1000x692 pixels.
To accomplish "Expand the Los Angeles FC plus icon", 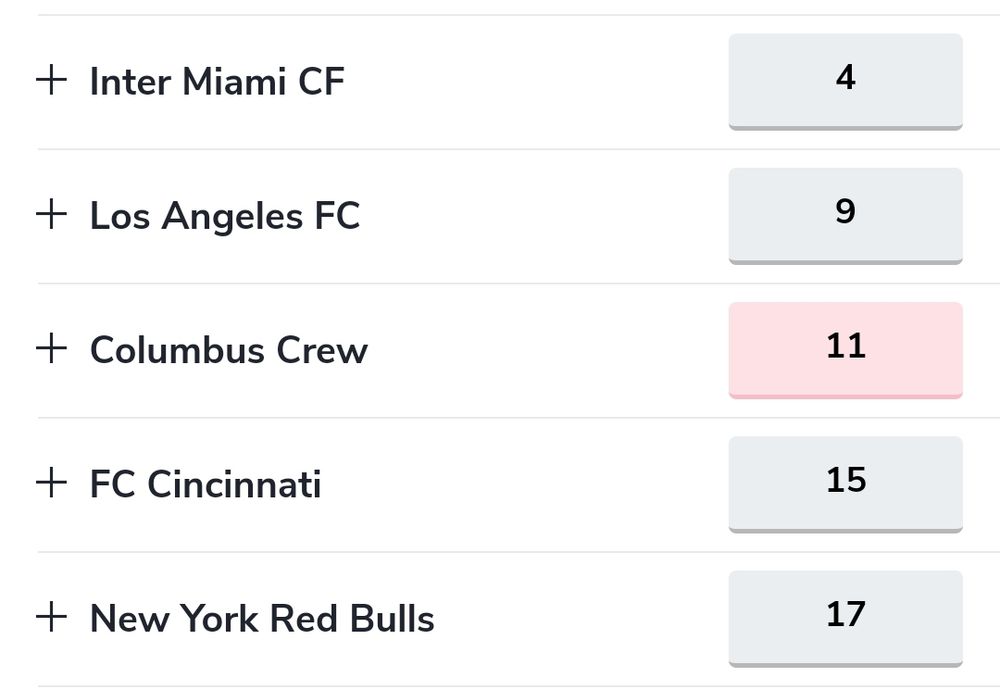I will pyautogui.click(x=52, y=214).
